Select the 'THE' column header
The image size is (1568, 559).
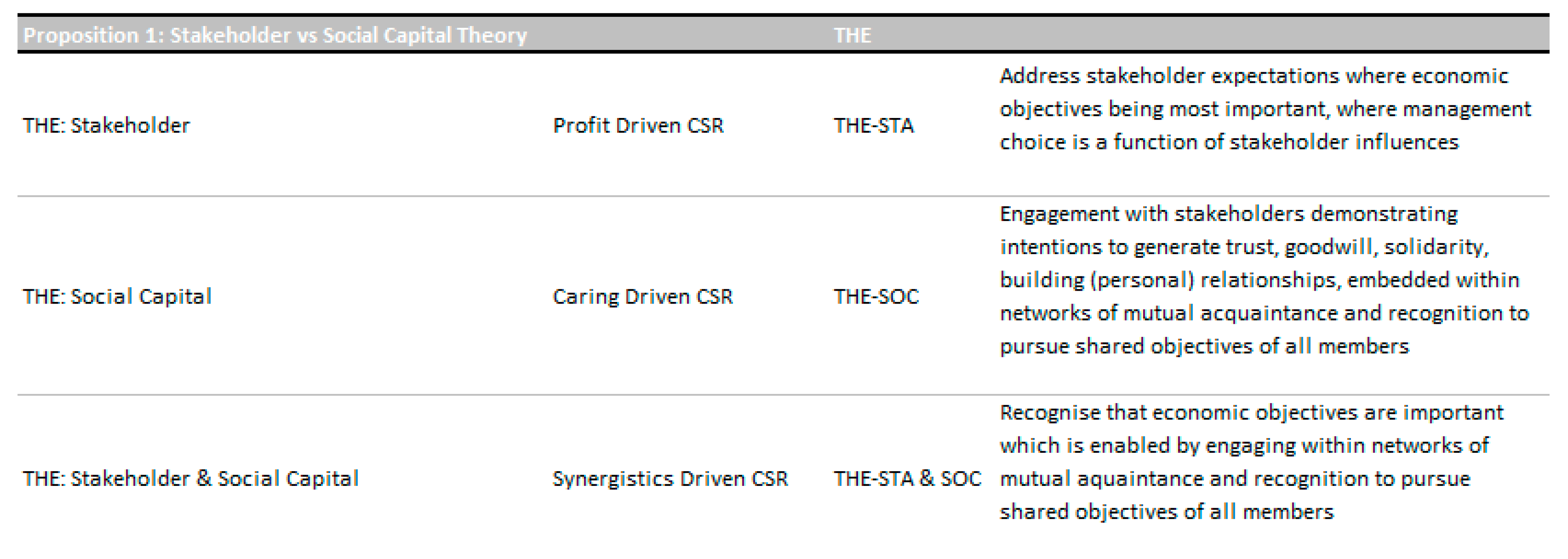click(x=852, y=35)
